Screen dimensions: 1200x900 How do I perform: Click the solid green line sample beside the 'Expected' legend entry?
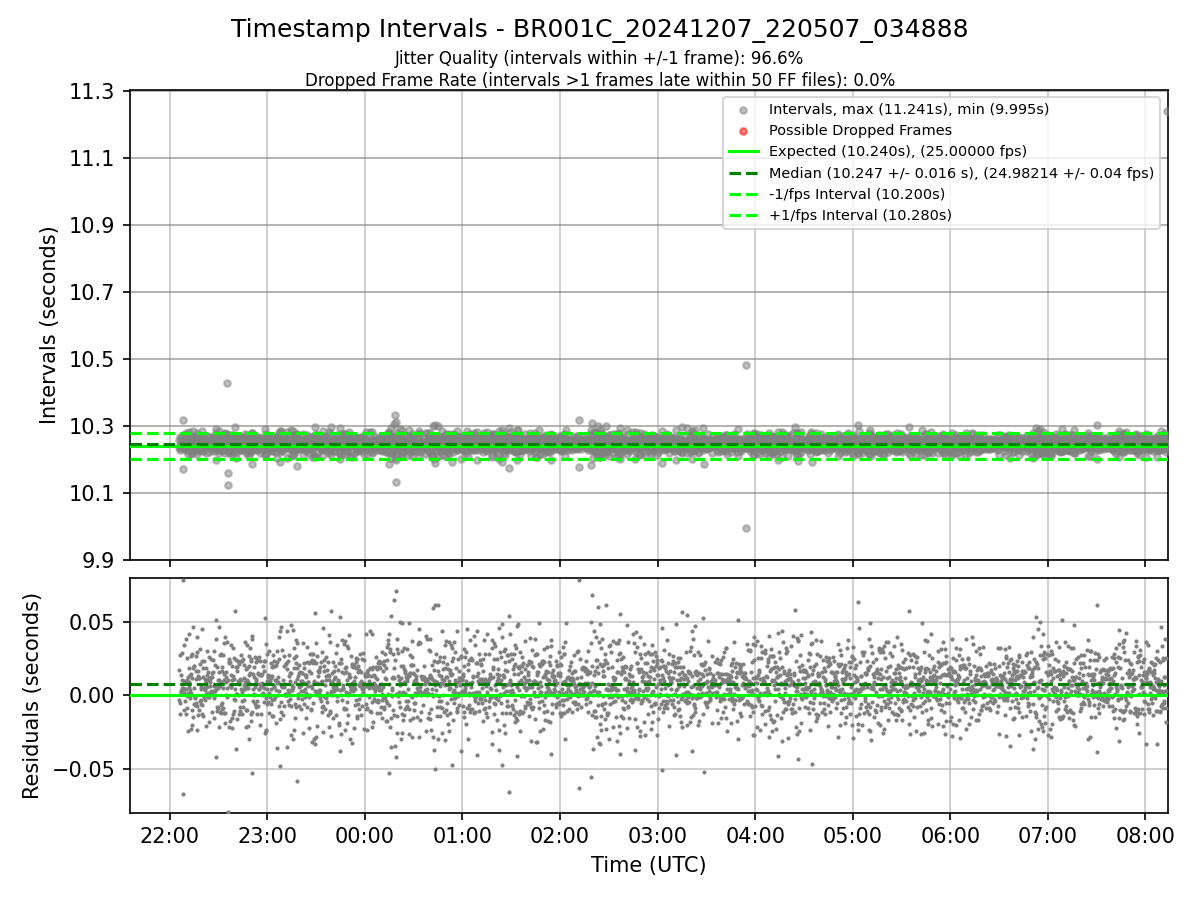point(743,152)
